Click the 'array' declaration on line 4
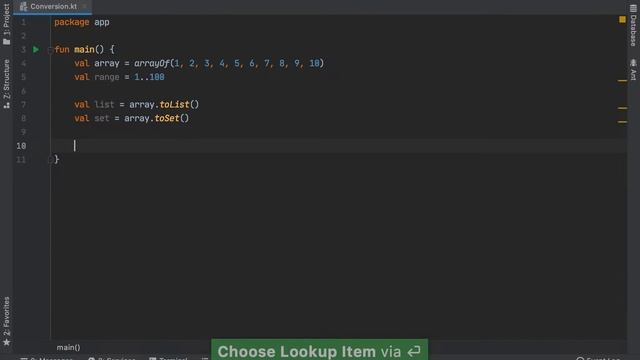The width and height of the screenshot is (640, 360). click(x=107, y=63)
